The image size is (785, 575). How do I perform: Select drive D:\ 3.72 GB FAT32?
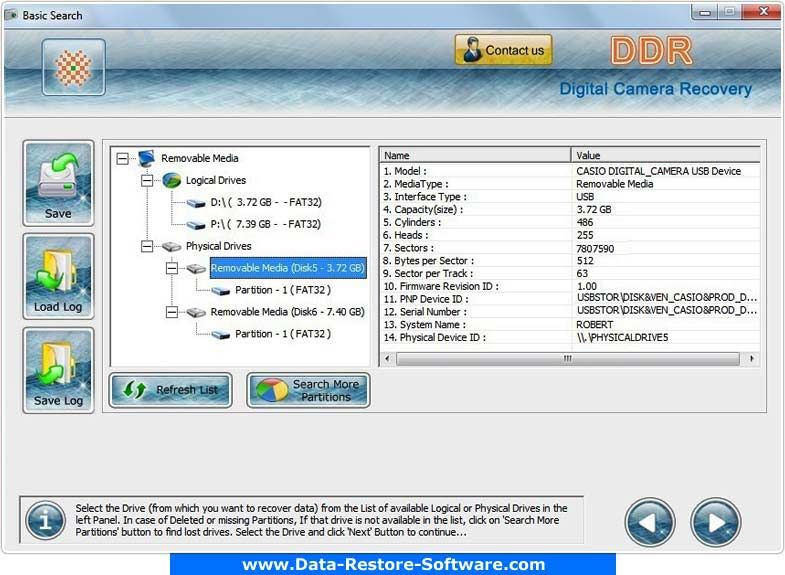point(265,203)
